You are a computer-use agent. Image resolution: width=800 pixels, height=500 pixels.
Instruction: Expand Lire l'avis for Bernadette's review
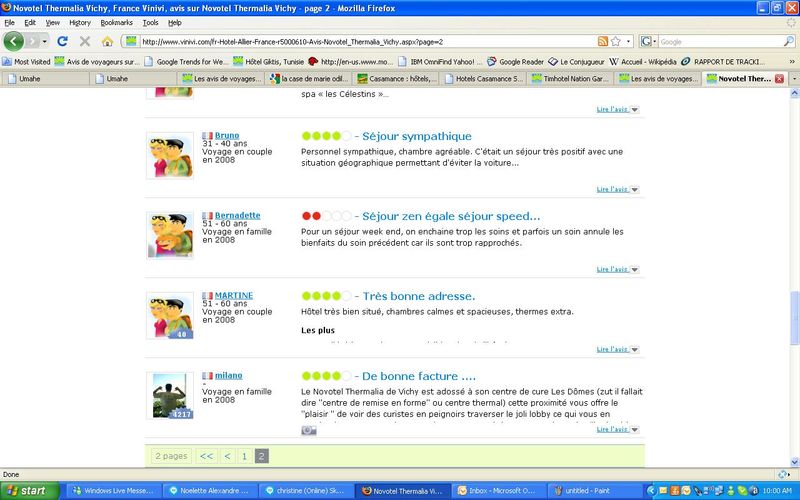(x=617, y=269)
